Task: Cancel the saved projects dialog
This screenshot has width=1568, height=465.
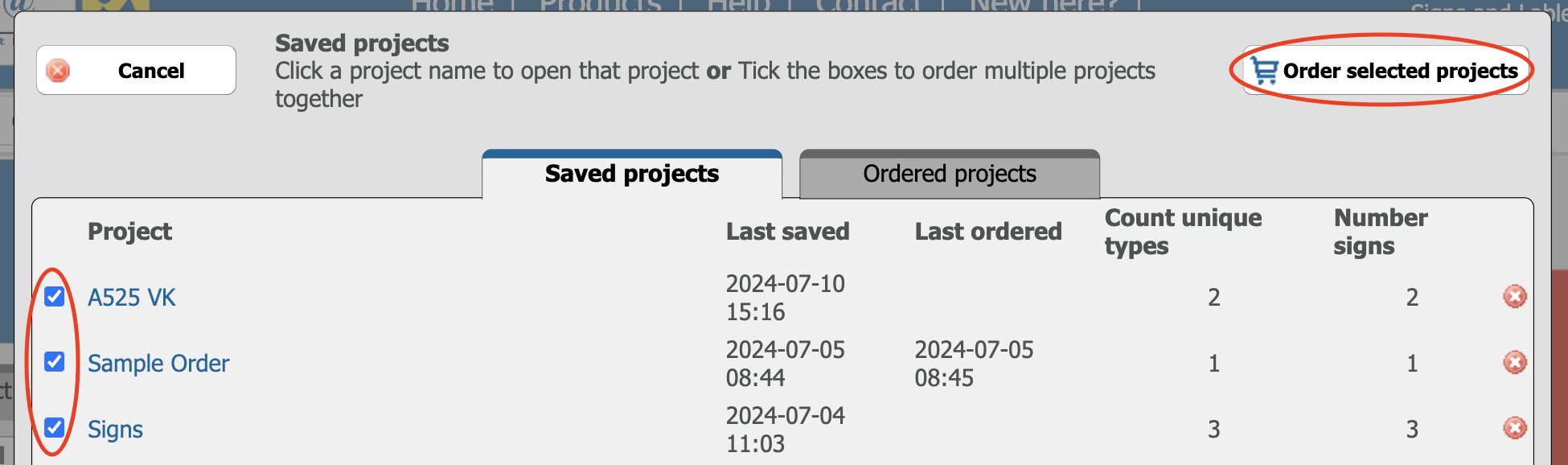Action: [x=136, y=70]
